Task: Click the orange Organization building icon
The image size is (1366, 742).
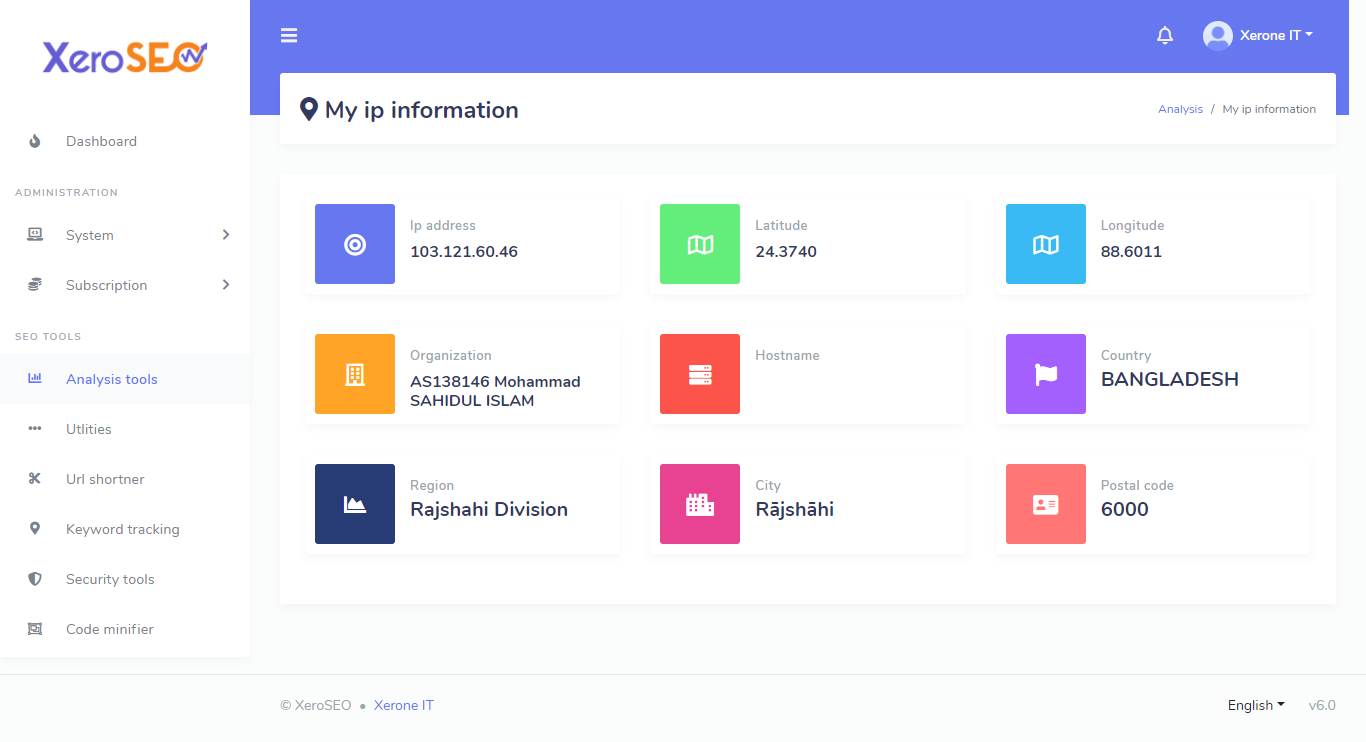Action: [x=355, y=374]
